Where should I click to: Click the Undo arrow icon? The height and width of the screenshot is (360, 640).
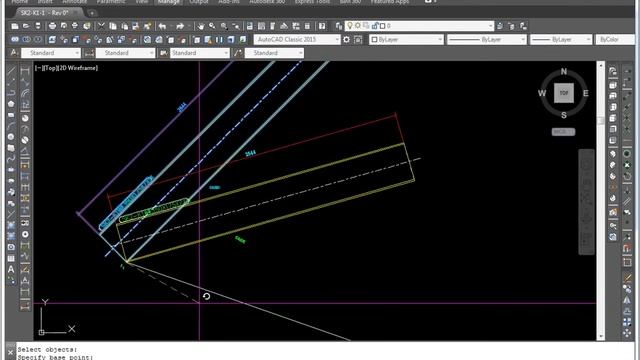pos(162,26)
